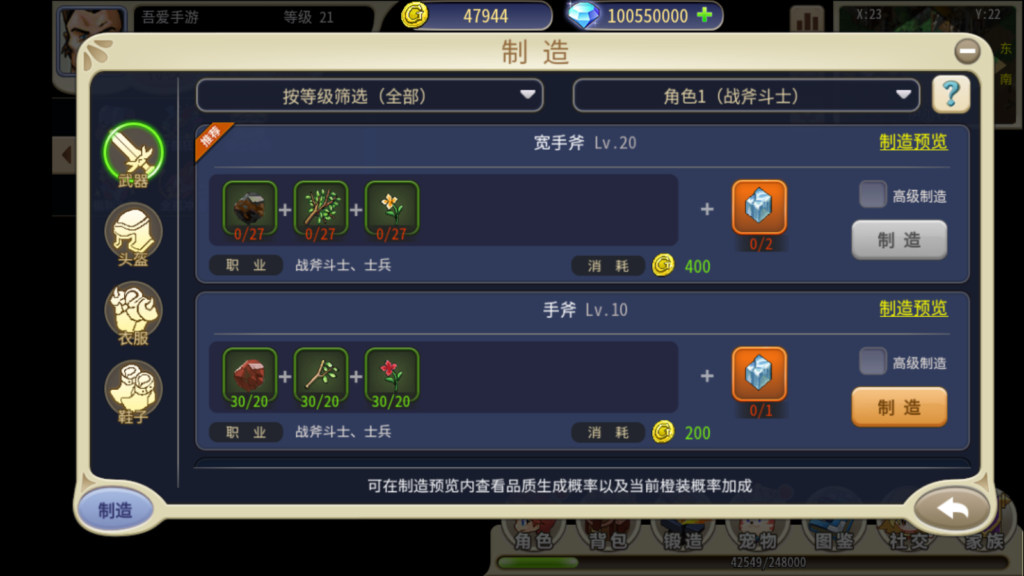Image resolution: width=1024 pixels, height=576 pixels.
Task: Select the 衣服 clothing category icon
Action: (x=133, y=313)
